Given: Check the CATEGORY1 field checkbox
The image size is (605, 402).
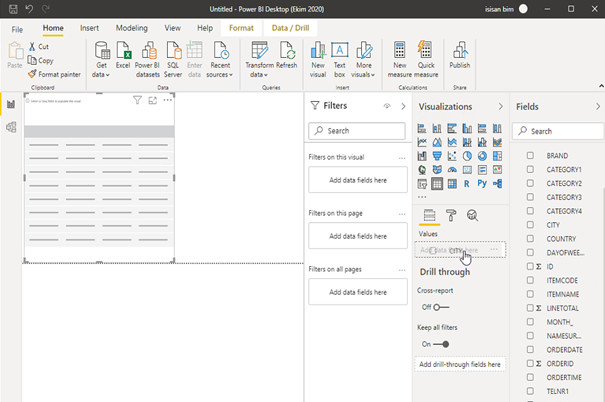Looking at the screenshot, I should click(531, 169).
